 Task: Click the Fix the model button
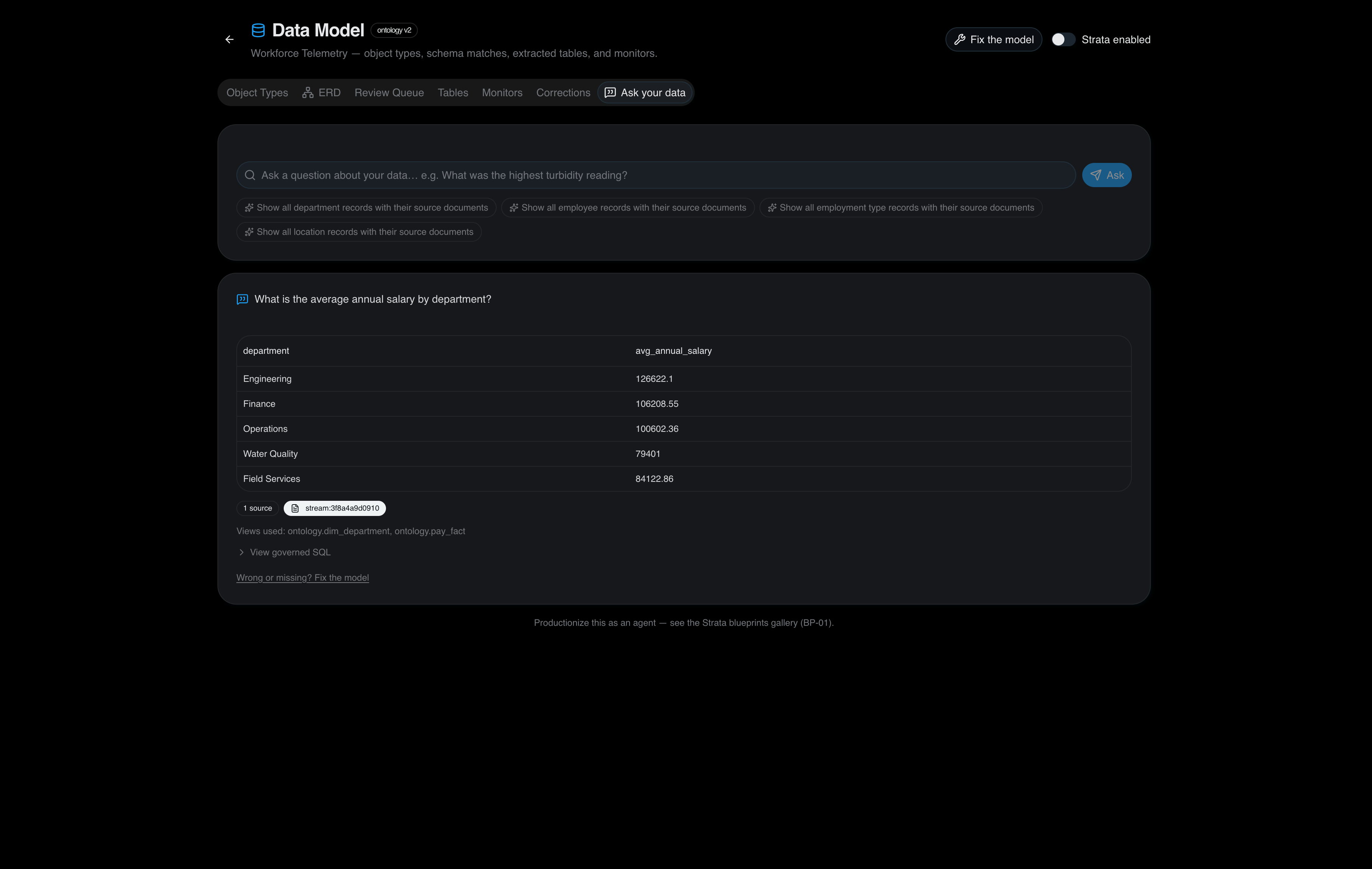click(x=994, y=39)
